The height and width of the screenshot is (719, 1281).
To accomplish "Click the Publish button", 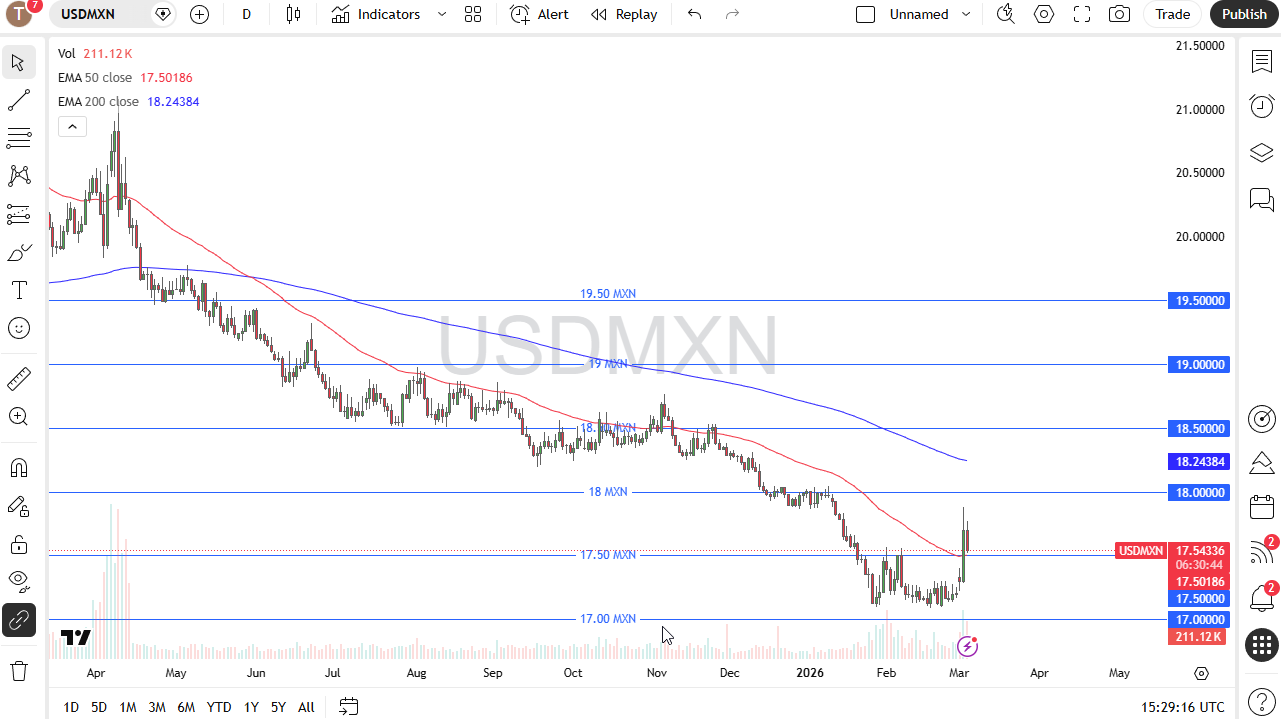I will point(1243,14).
